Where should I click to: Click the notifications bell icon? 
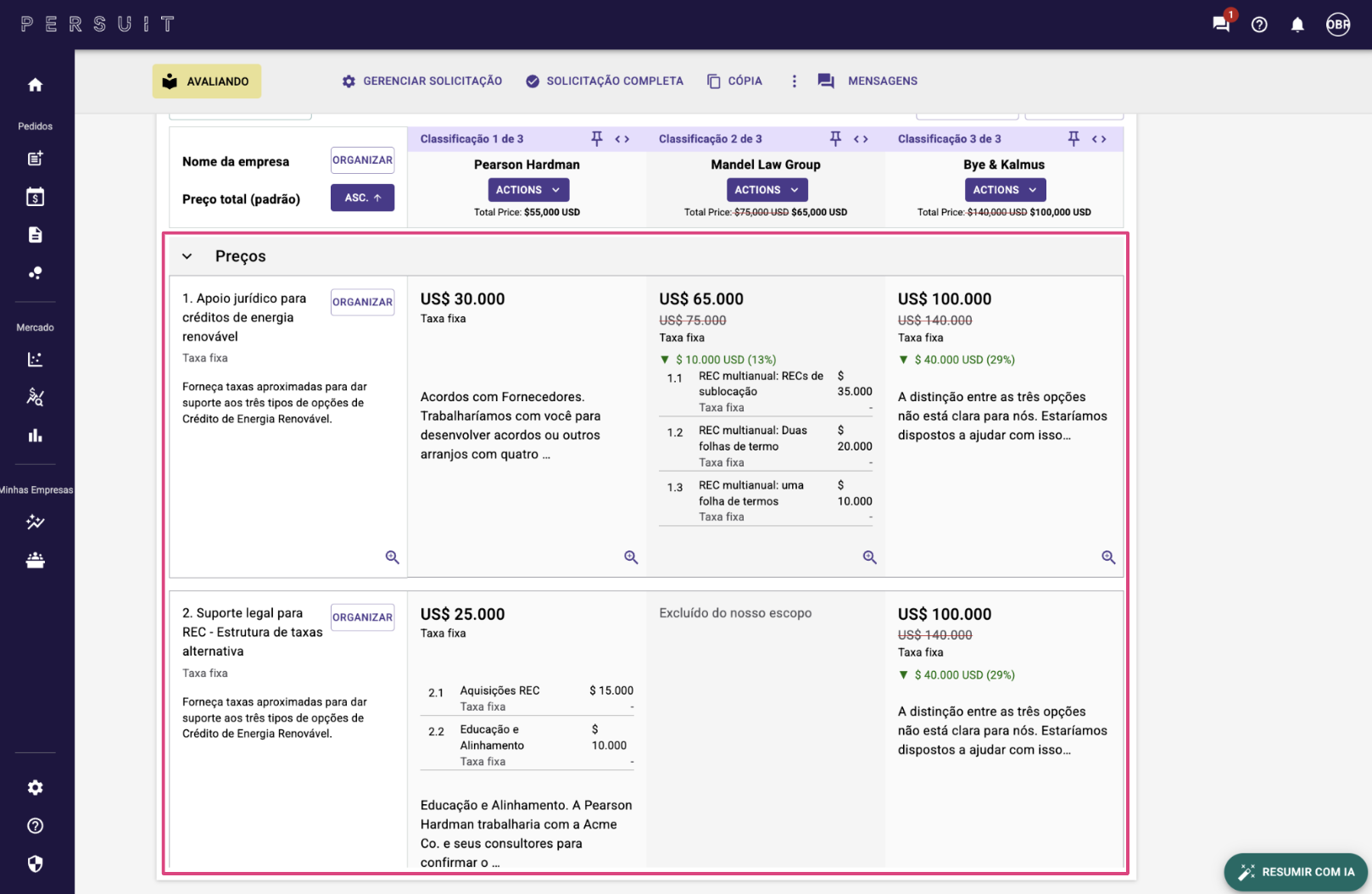[1297, 25]
